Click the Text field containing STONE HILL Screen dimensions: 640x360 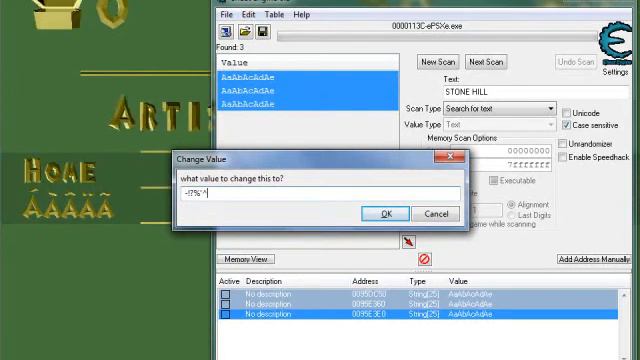click(536, 92)
